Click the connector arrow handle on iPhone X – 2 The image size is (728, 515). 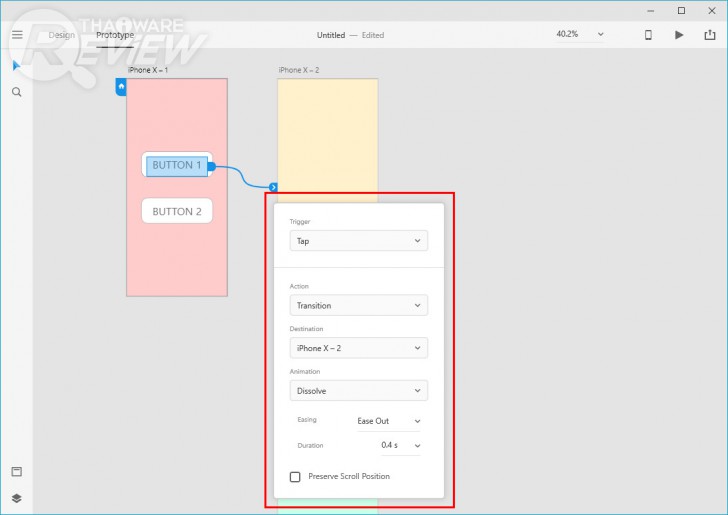click(x=273, y=187)
